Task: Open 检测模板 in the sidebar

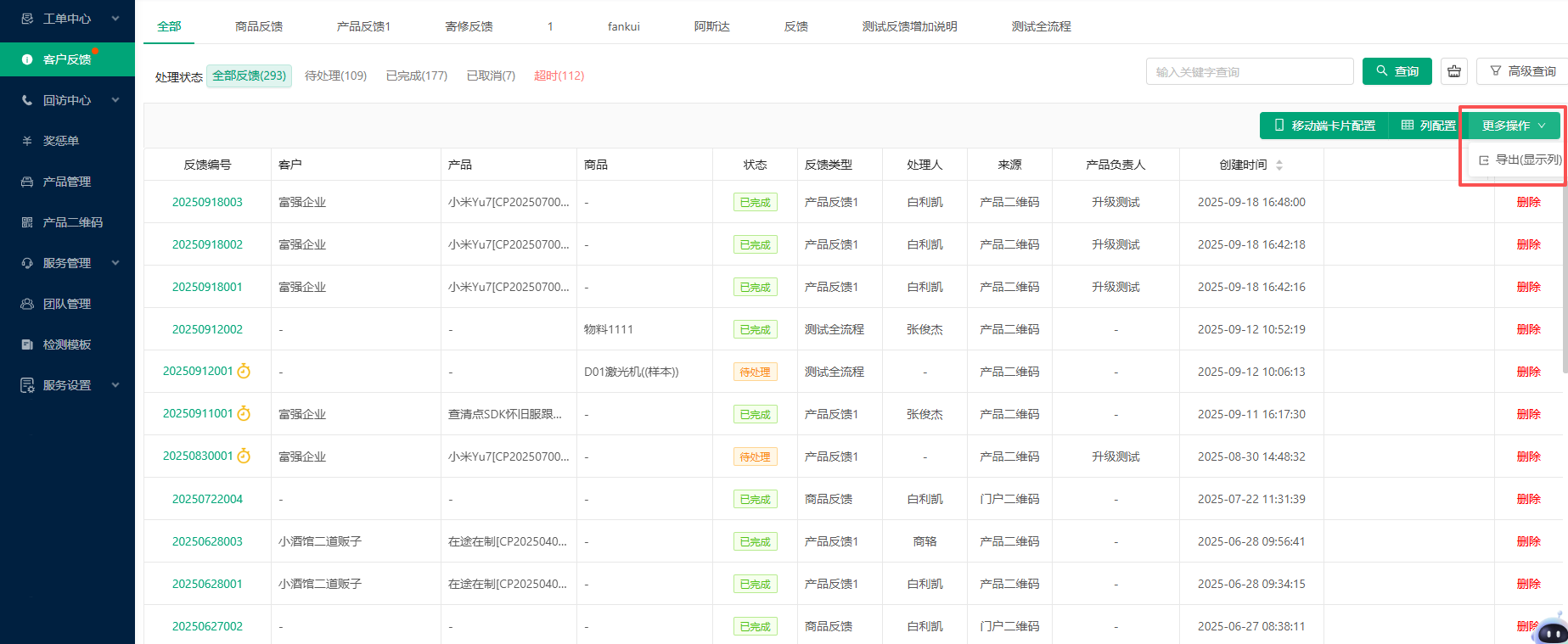Action: click(x=66, y=344)
